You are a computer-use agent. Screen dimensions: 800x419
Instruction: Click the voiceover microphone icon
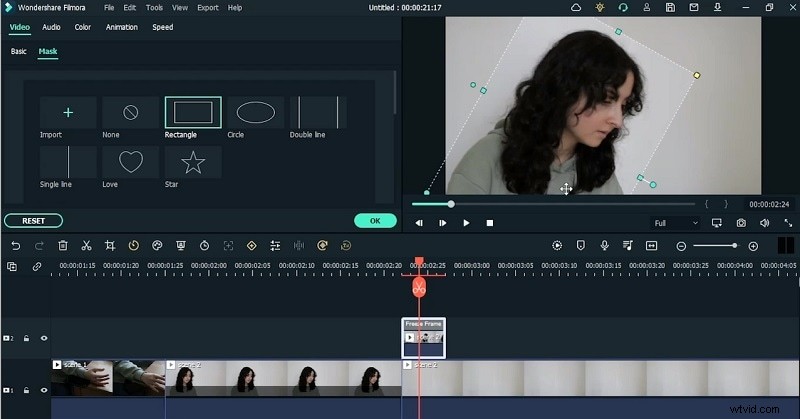pyautogui.click(x=605, y=245)
